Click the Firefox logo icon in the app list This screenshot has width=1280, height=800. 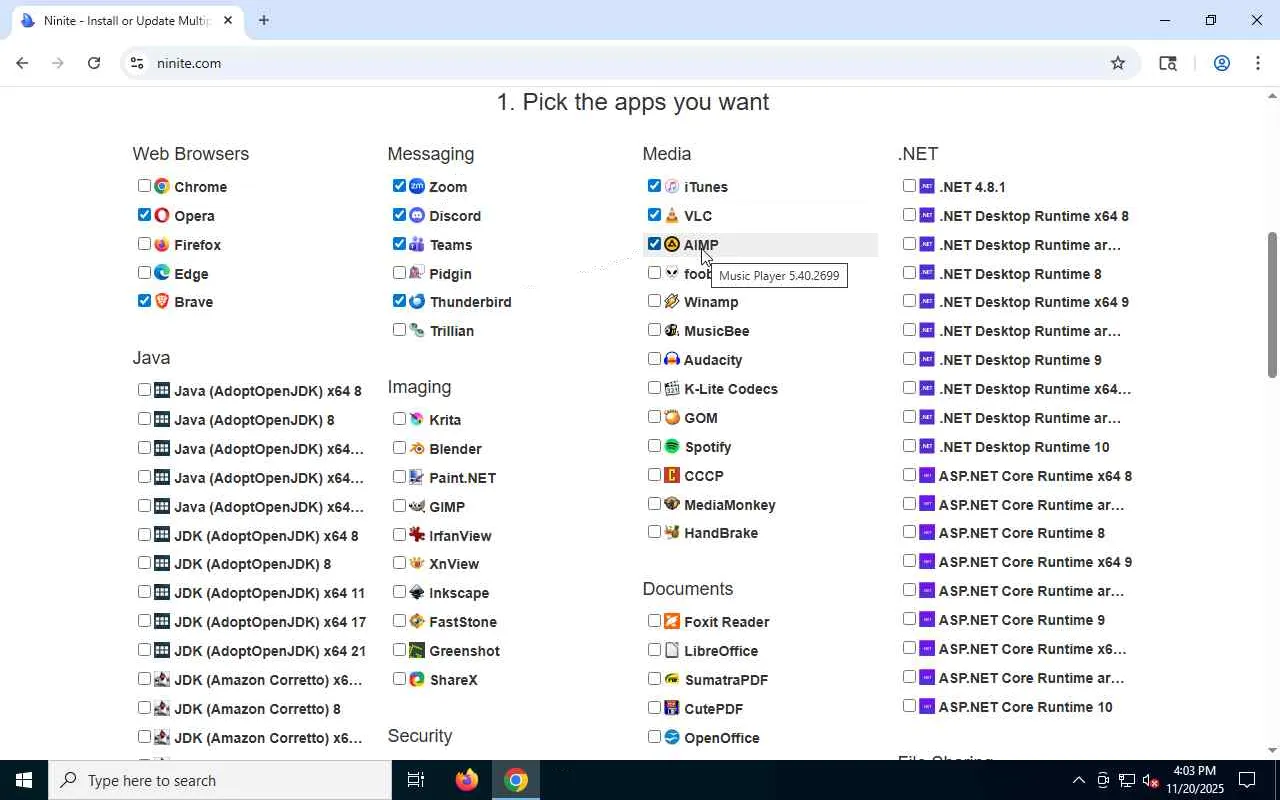point(162,244)
